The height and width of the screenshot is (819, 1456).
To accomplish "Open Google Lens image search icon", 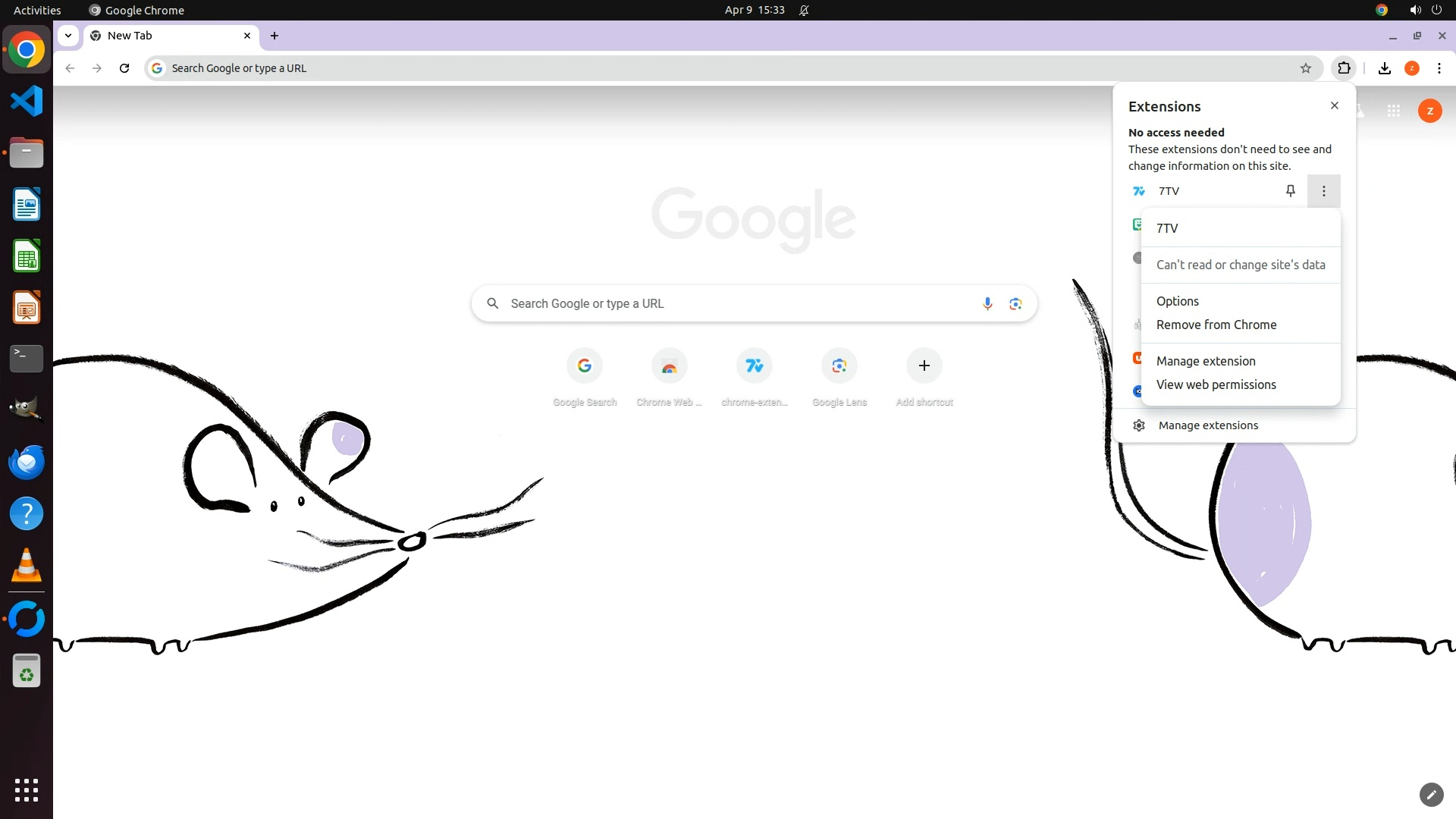I will [x=1015, y=304].
